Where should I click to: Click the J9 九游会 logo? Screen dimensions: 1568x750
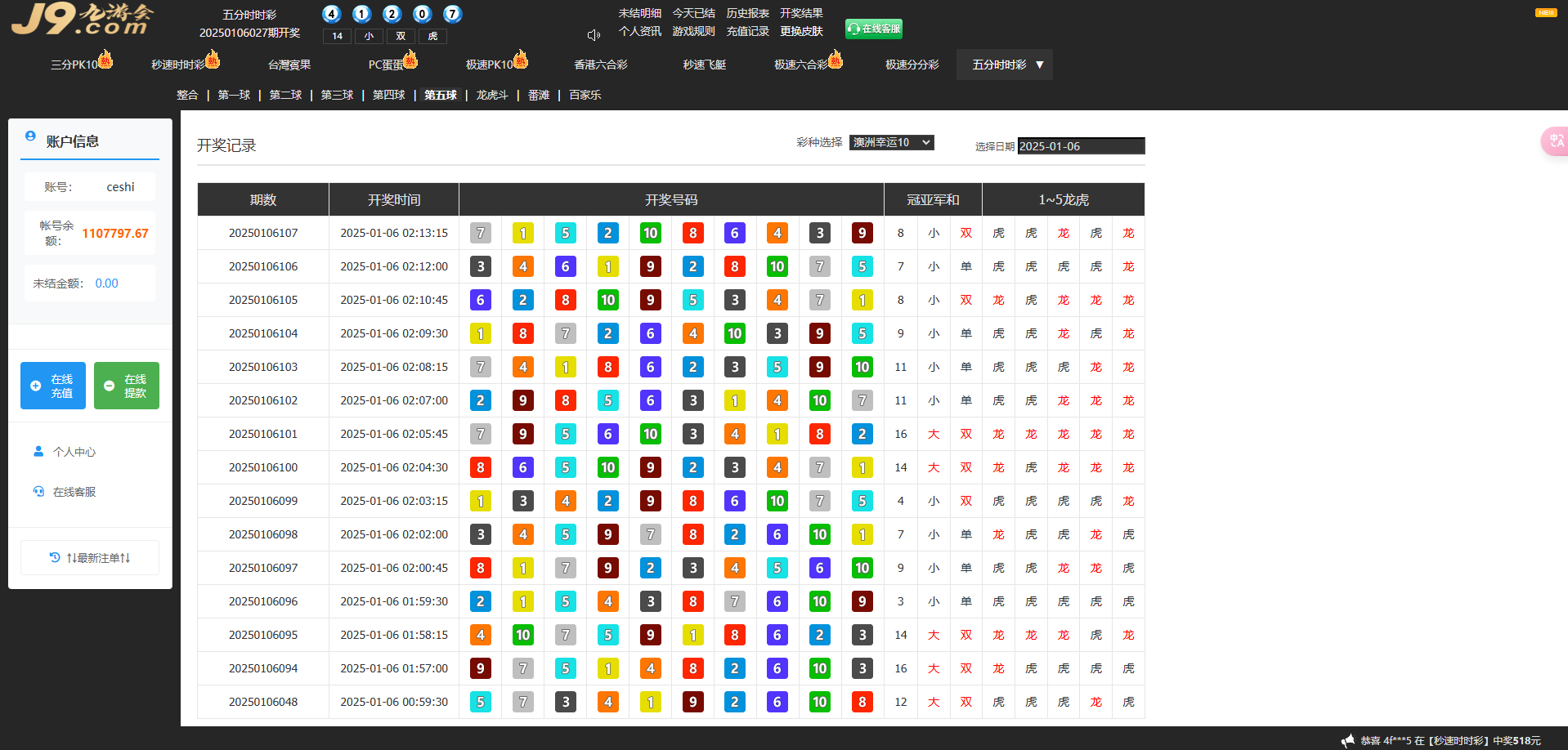(82, 19)
